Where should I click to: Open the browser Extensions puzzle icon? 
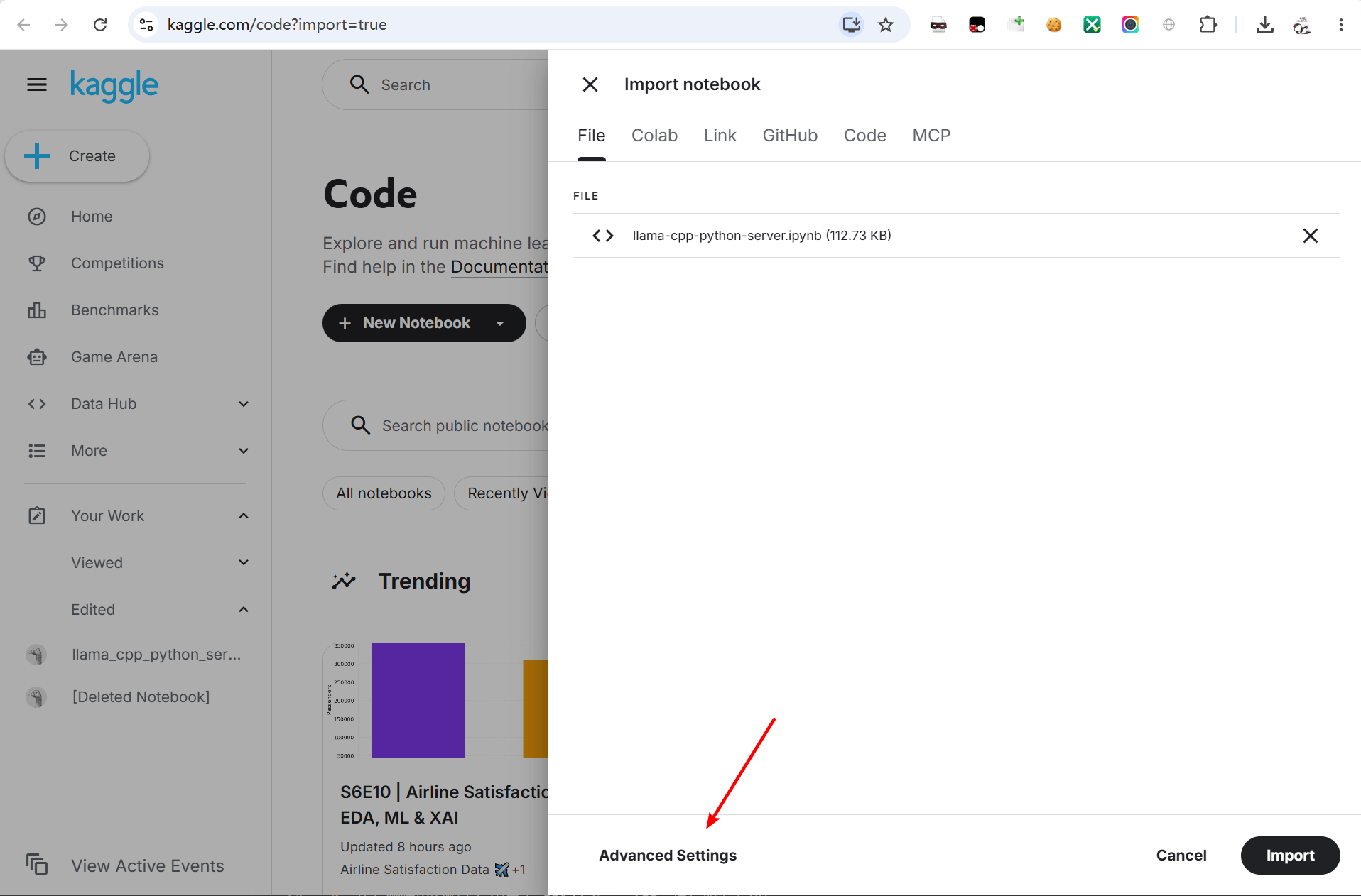click(1207, 25)
